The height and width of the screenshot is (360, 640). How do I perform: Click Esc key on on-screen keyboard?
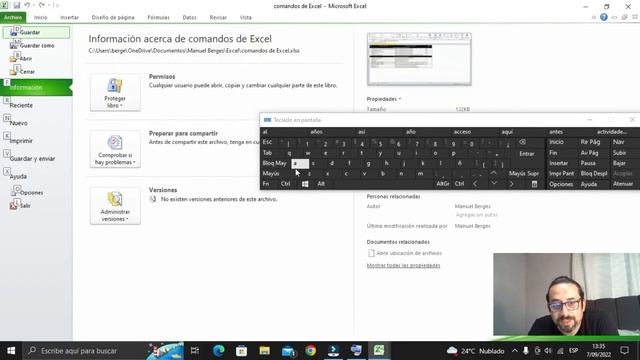pos(267,142)
